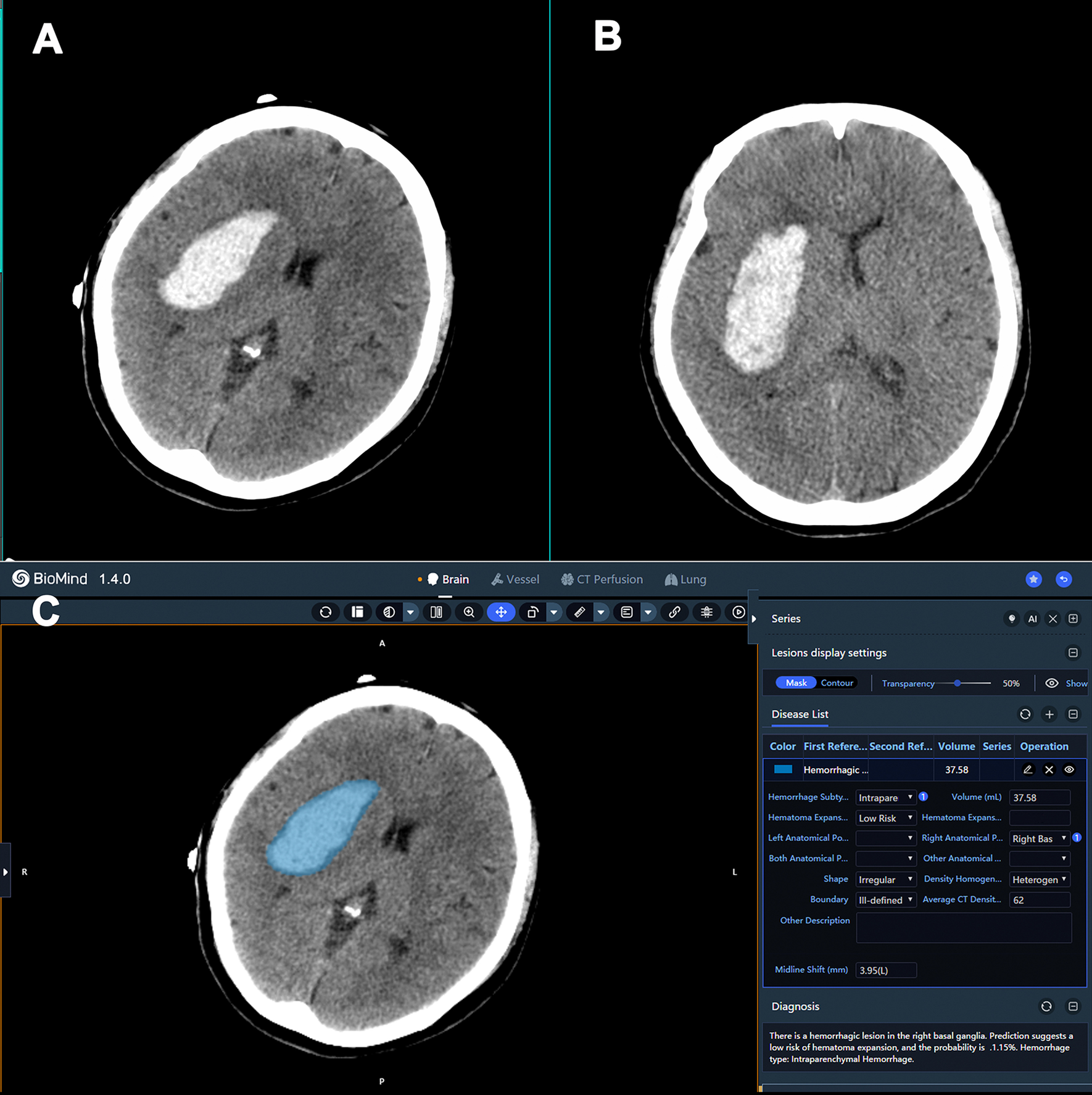Click the link series toolbar icon
This screenshot has width=1092, height=1095.
tap(674, 612)
